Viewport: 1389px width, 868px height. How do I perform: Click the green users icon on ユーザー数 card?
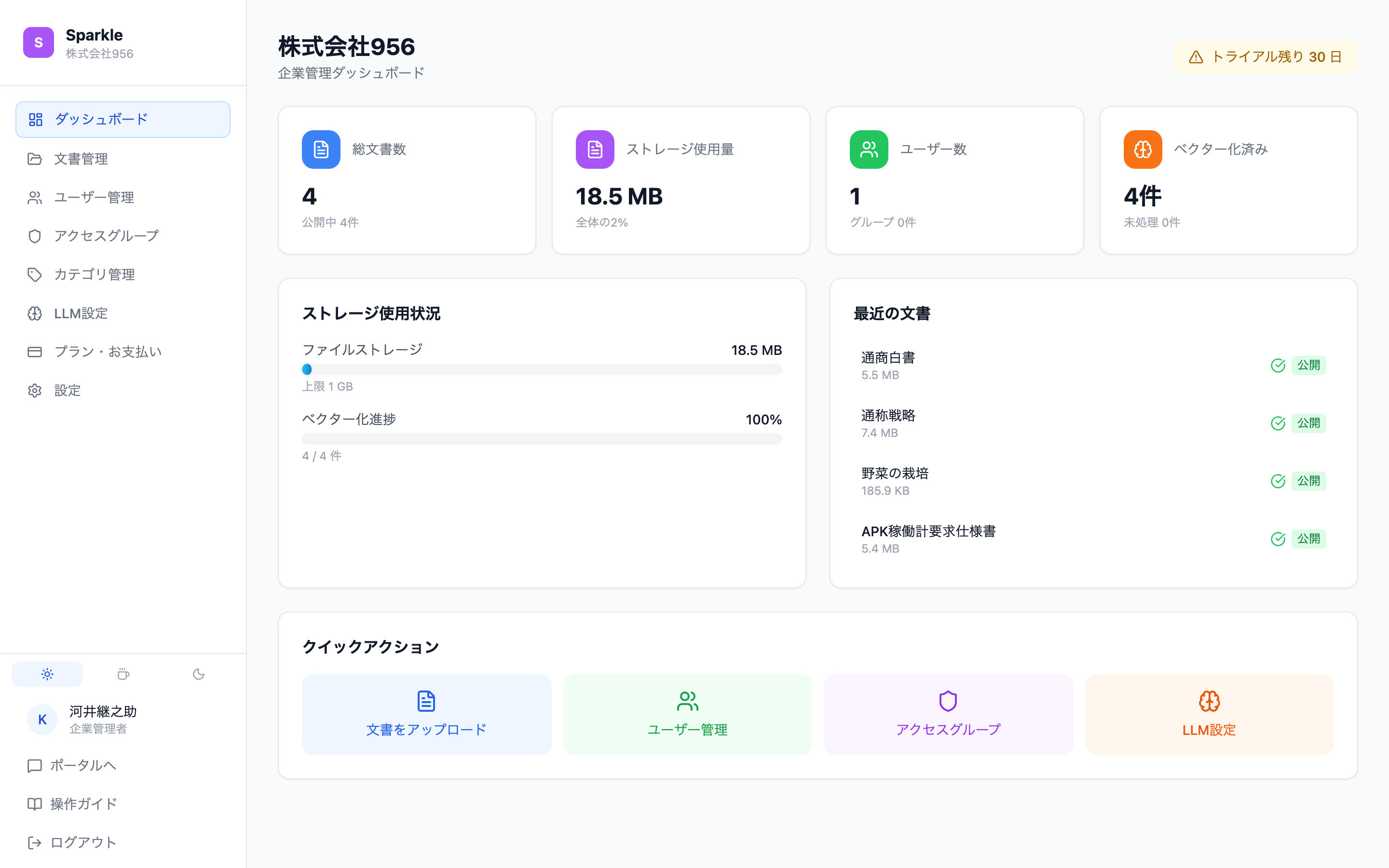[869, 149]
